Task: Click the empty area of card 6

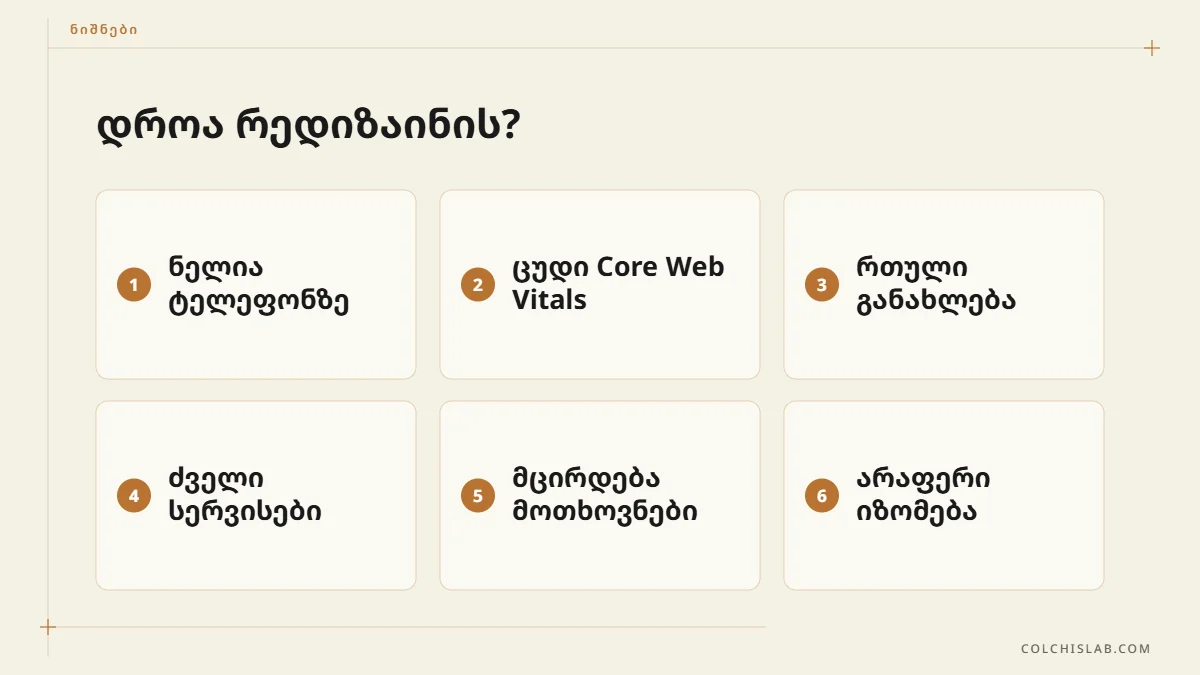Action: tap(944, 560)
